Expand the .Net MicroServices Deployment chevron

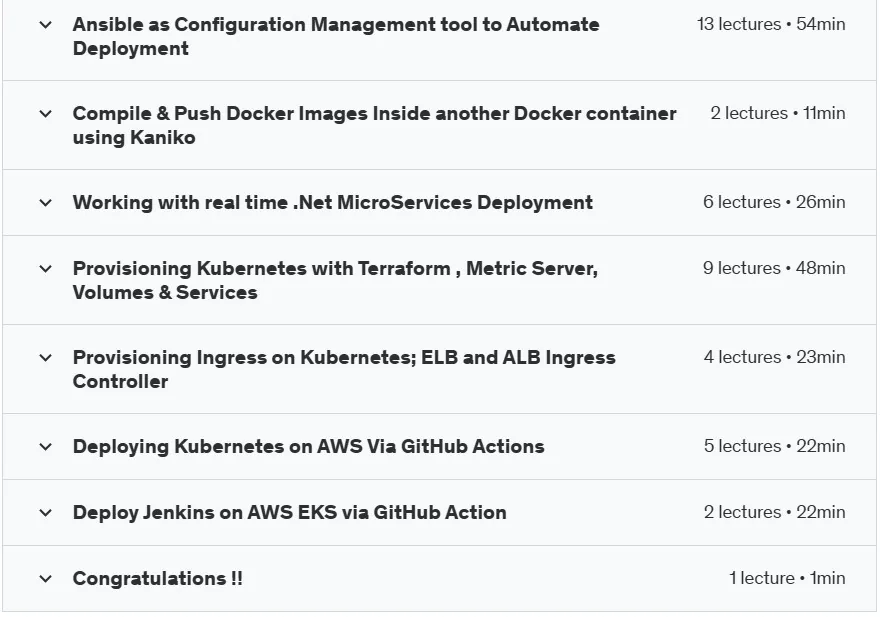(x=45, y=203)
